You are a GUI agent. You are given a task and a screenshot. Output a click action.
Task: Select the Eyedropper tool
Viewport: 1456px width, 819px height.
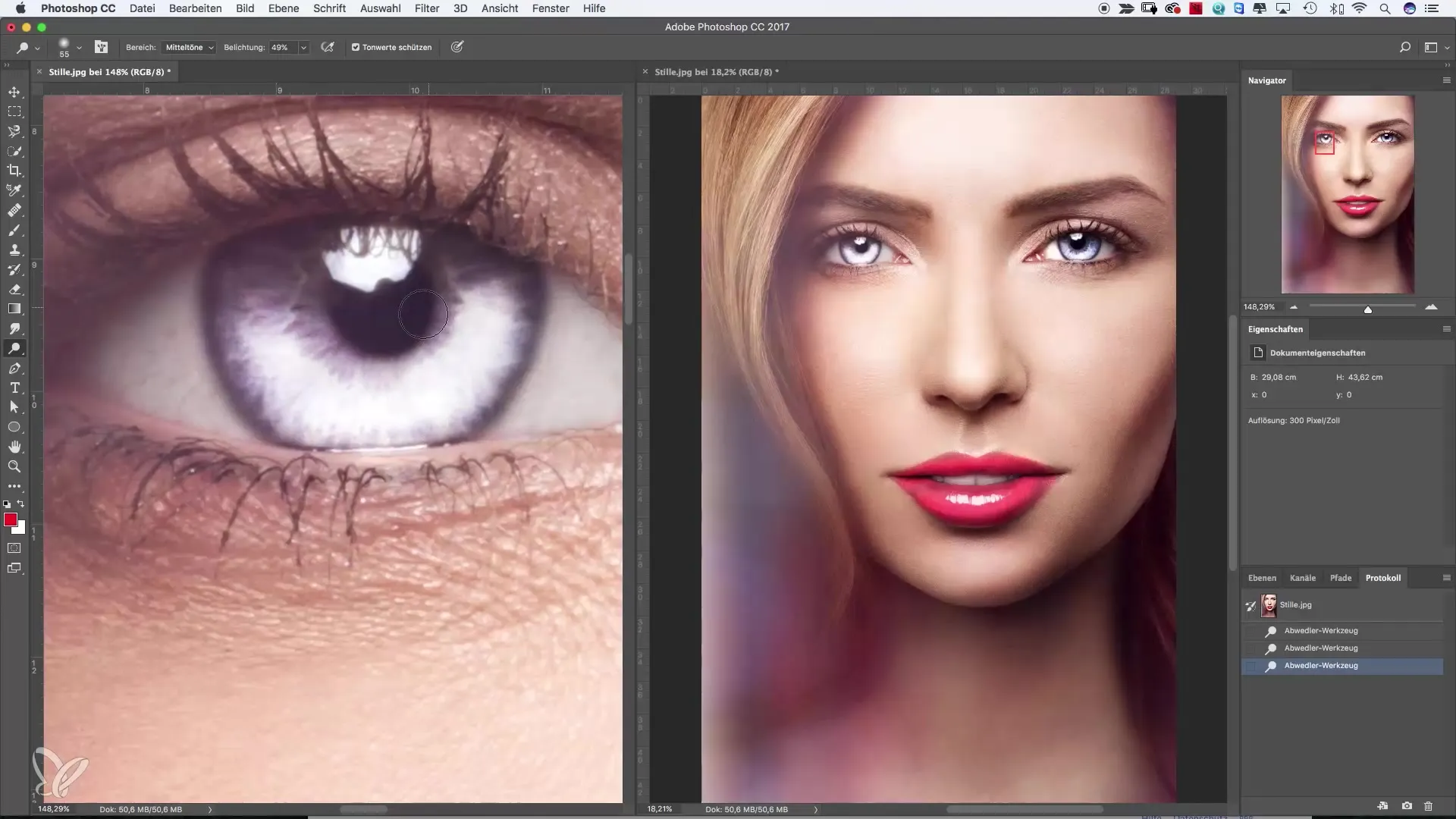point(14,190)
